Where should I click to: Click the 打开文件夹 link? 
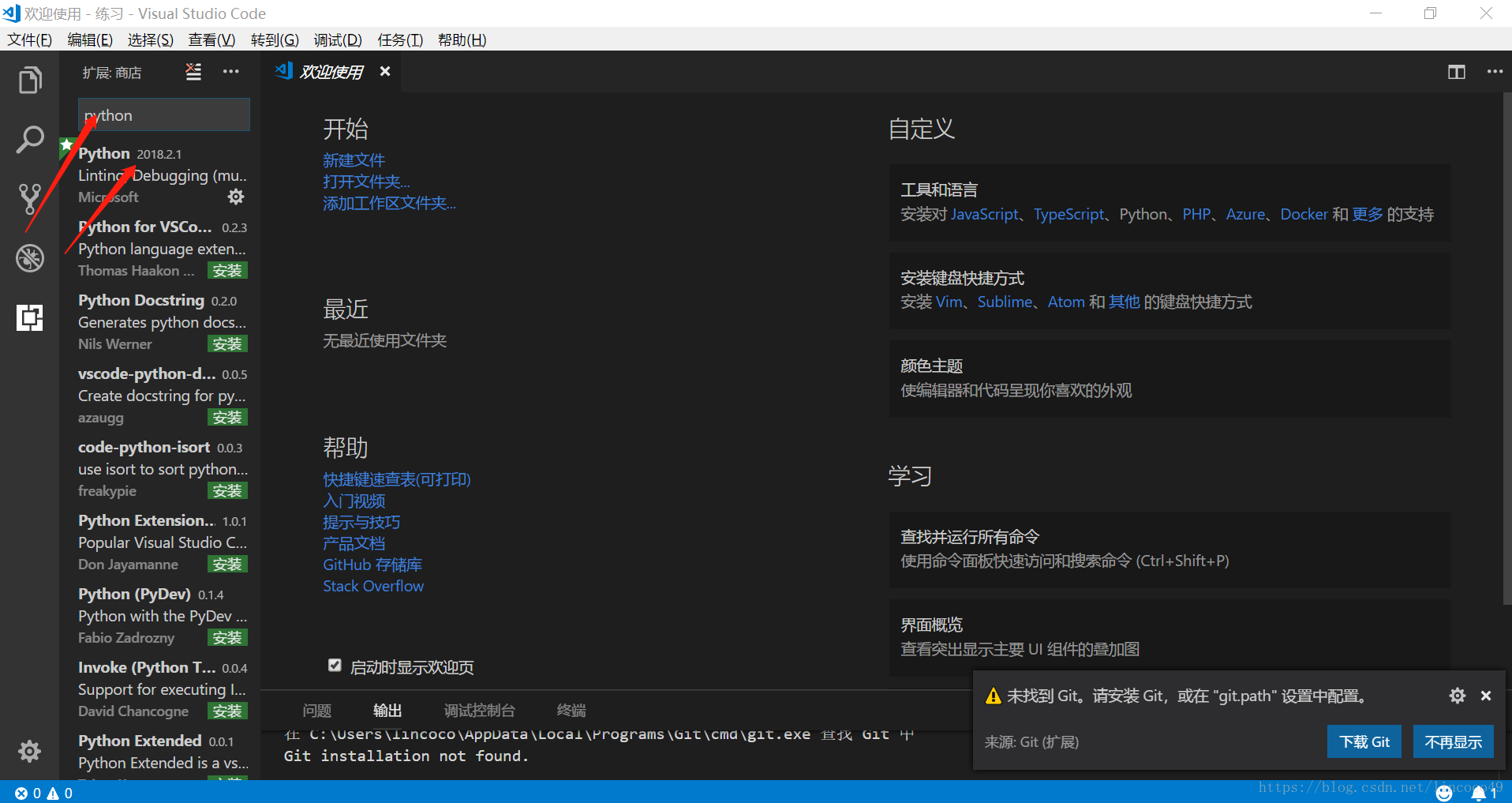pyautogui.click(x=366, y=182)
